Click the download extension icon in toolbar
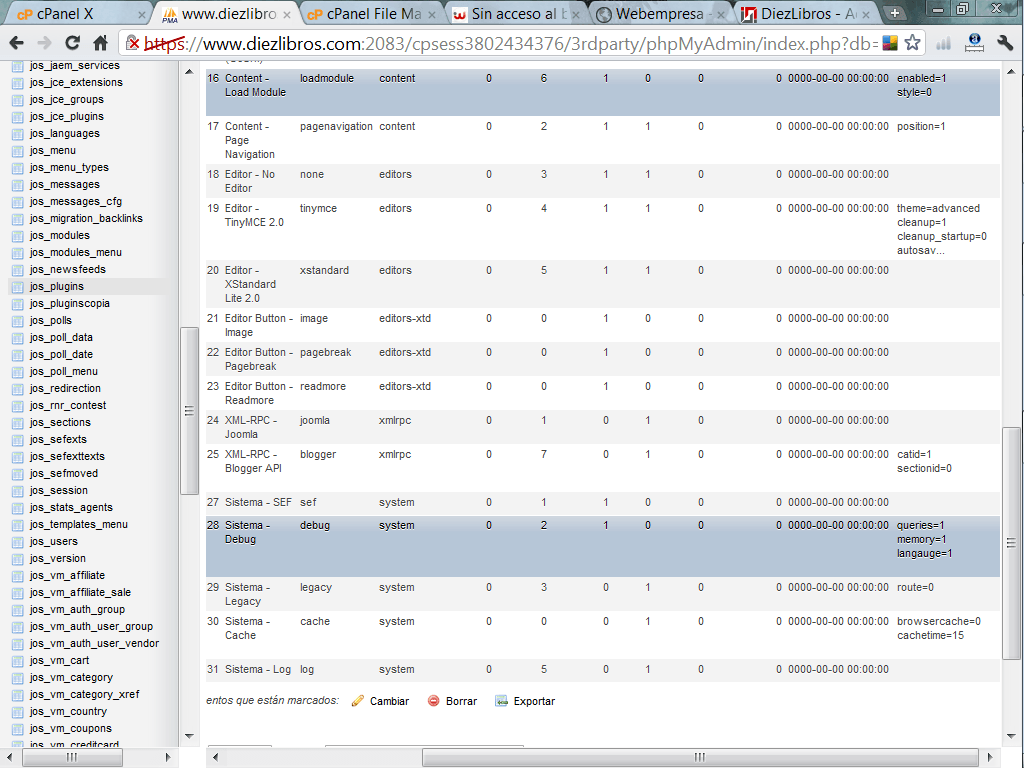Image resolution: width=1024 pixels, height=768 pixels. tap(974, 43)
